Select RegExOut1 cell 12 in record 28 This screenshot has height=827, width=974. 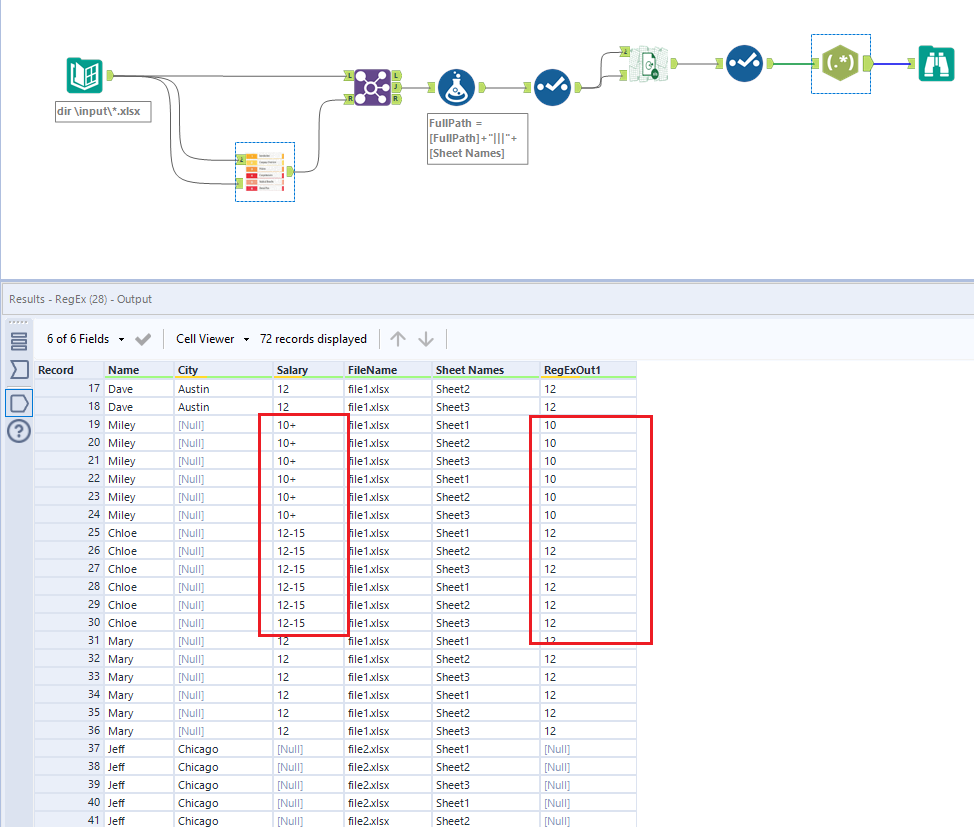(588, 587)
